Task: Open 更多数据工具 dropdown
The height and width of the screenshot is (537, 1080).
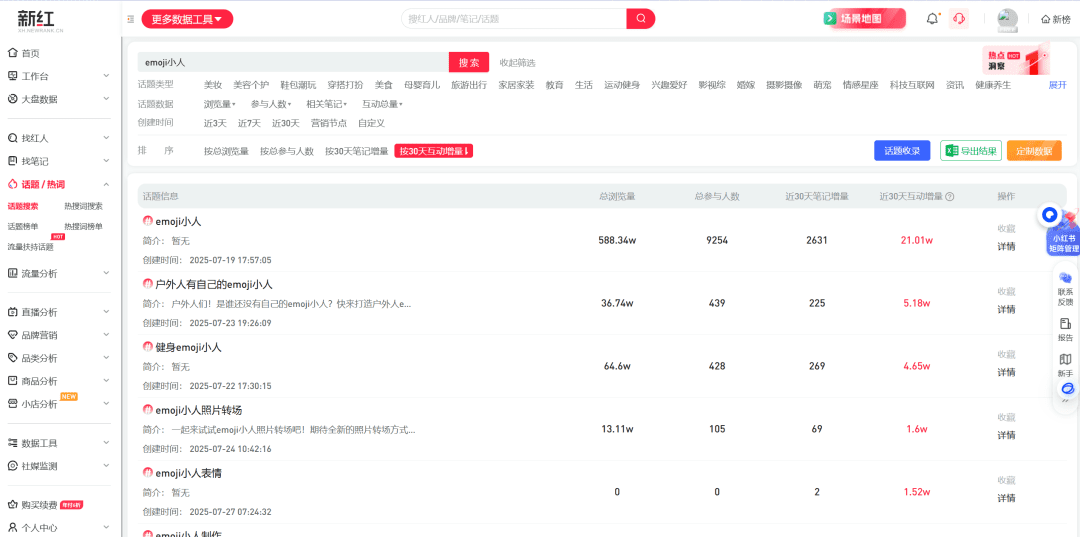Action: (x=187, y=19)
